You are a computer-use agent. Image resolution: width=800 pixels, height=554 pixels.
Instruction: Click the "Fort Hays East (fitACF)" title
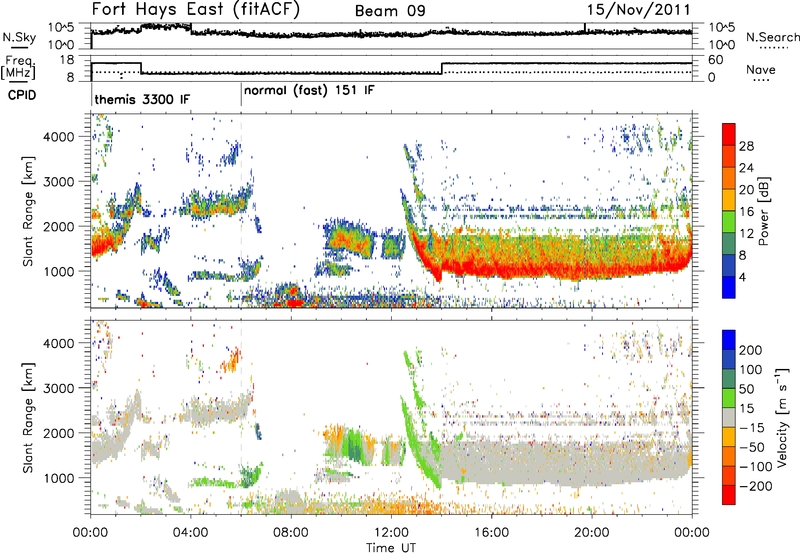click(x=196, y=9)
